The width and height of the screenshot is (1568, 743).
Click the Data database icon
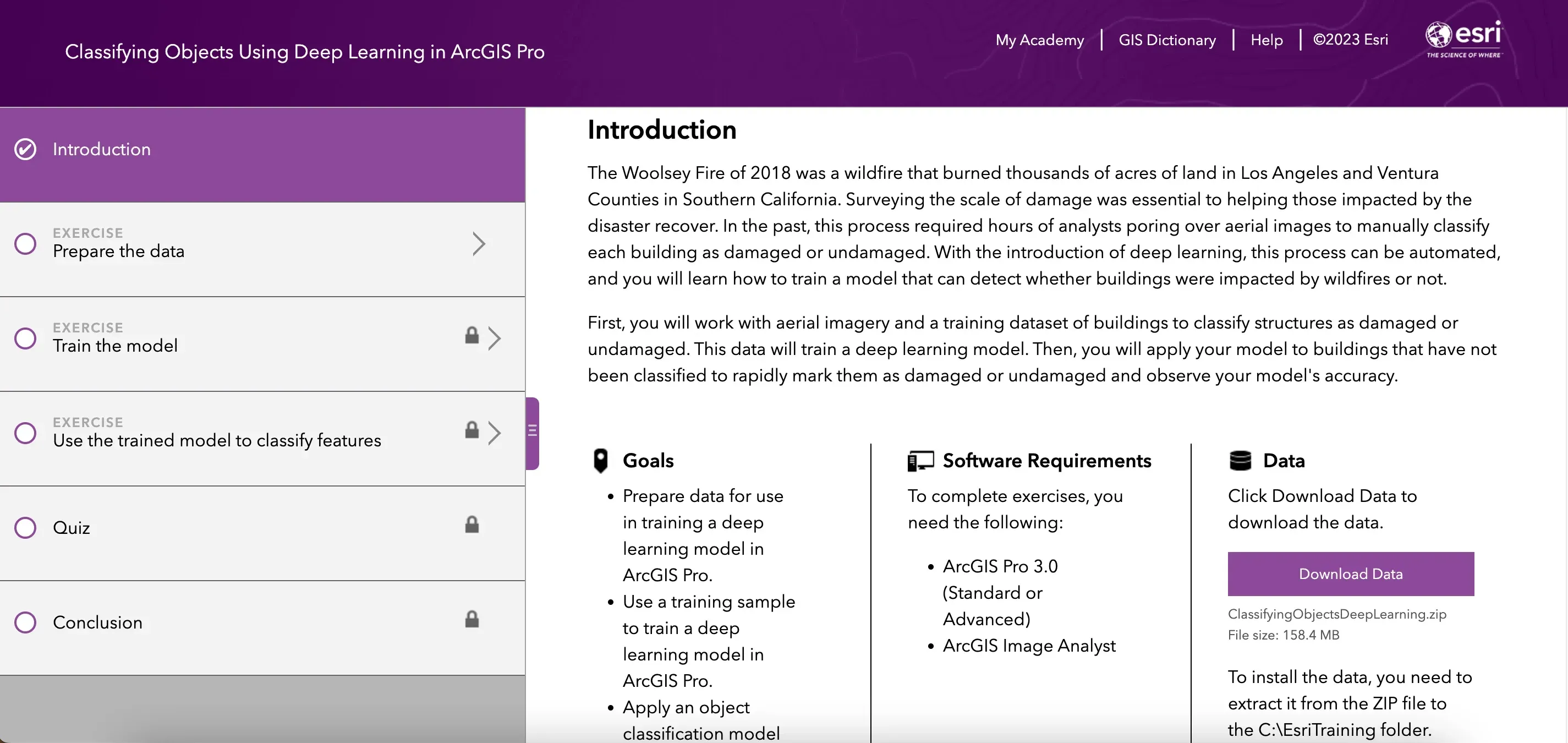[x=1240, y=461]
